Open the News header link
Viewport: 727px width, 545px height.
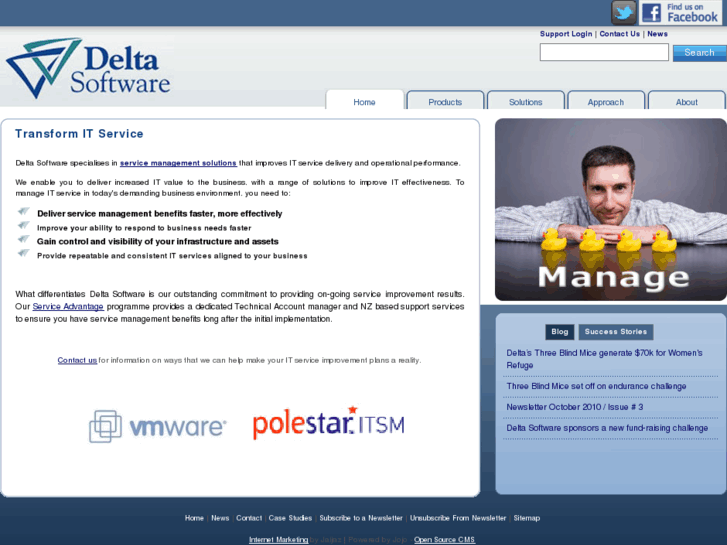[657, 34]
